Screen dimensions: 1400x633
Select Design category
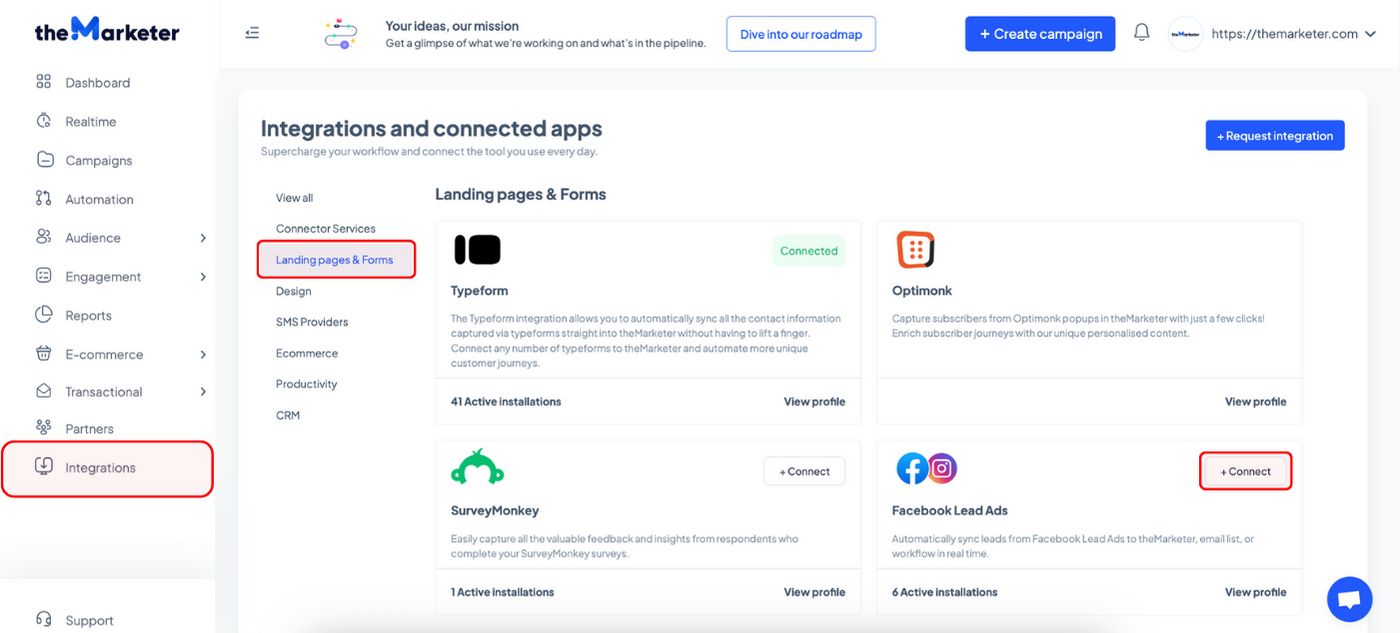tap(294, 291)
